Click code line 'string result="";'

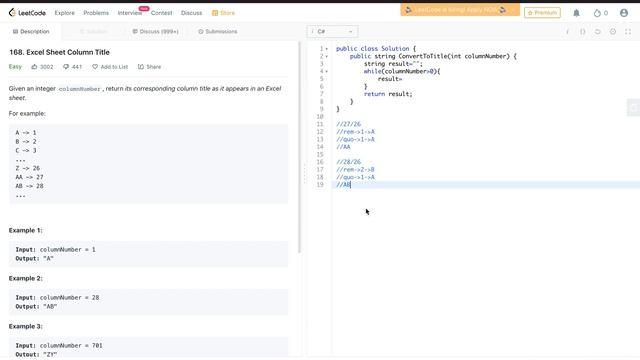point(393,64)
